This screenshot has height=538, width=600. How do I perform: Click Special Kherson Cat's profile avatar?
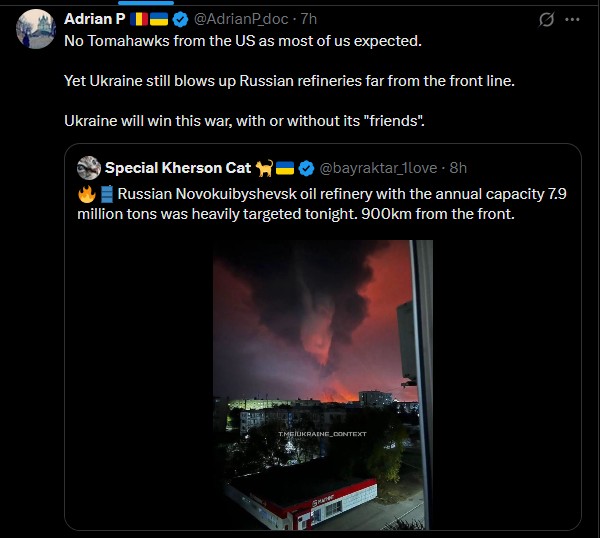(88, 167)
